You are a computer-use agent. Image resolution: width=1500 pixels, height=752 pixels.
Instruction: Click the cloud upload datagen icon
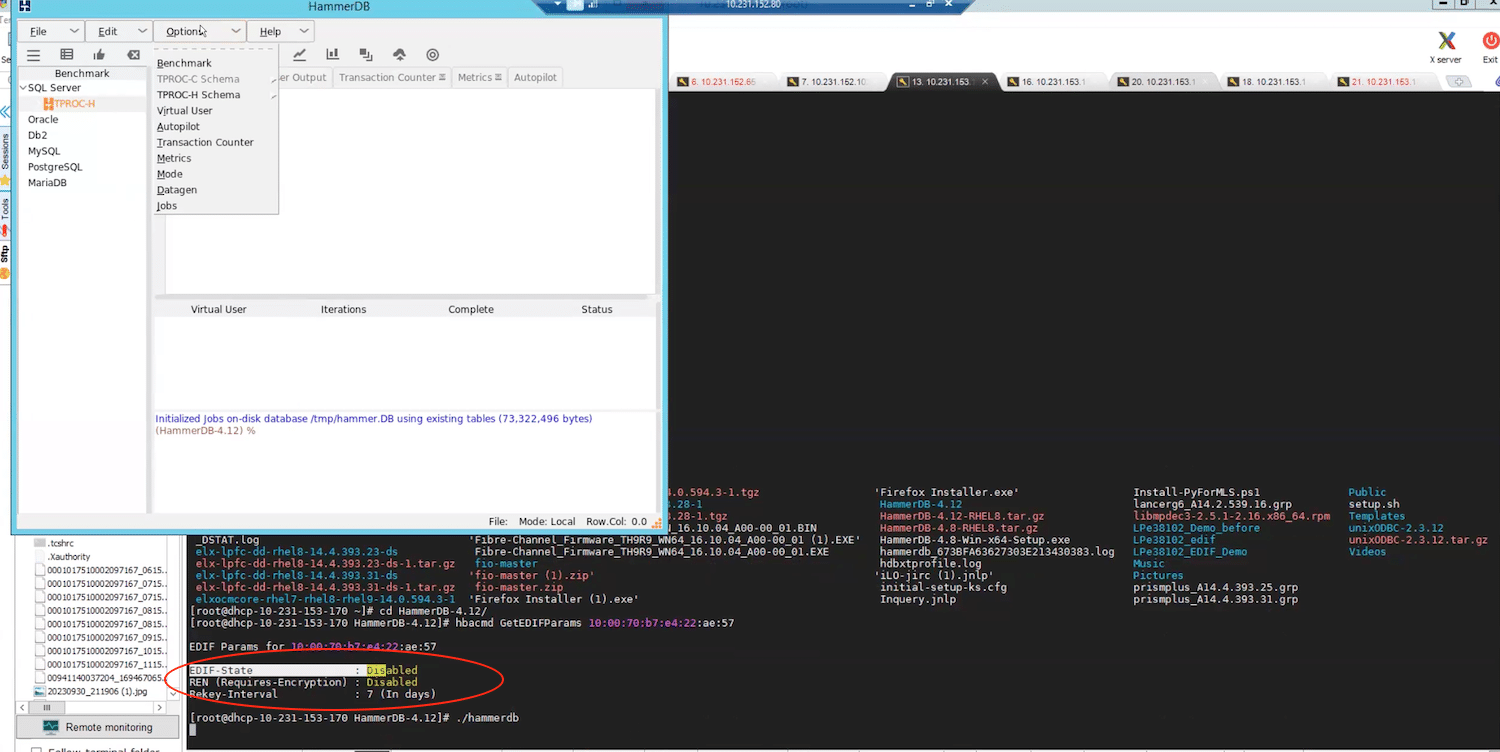tap(399, 55)
